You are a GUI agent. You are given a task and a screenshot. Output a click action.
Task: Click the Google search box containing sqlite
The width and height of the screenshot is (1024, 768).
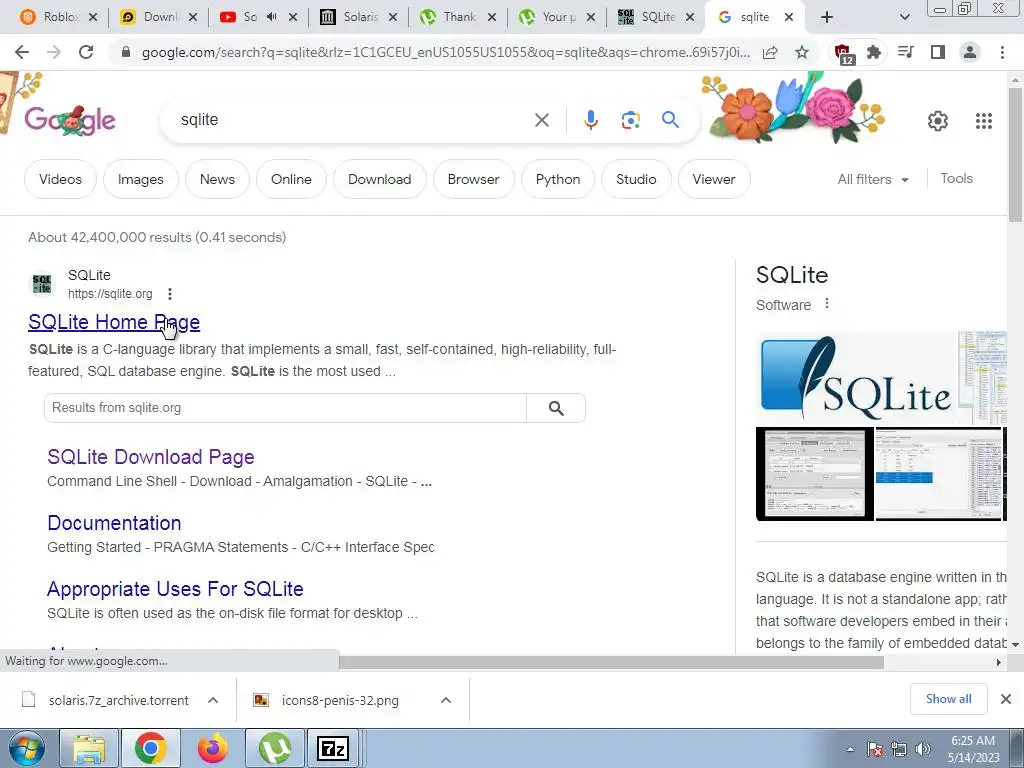(x=353, y=120)
